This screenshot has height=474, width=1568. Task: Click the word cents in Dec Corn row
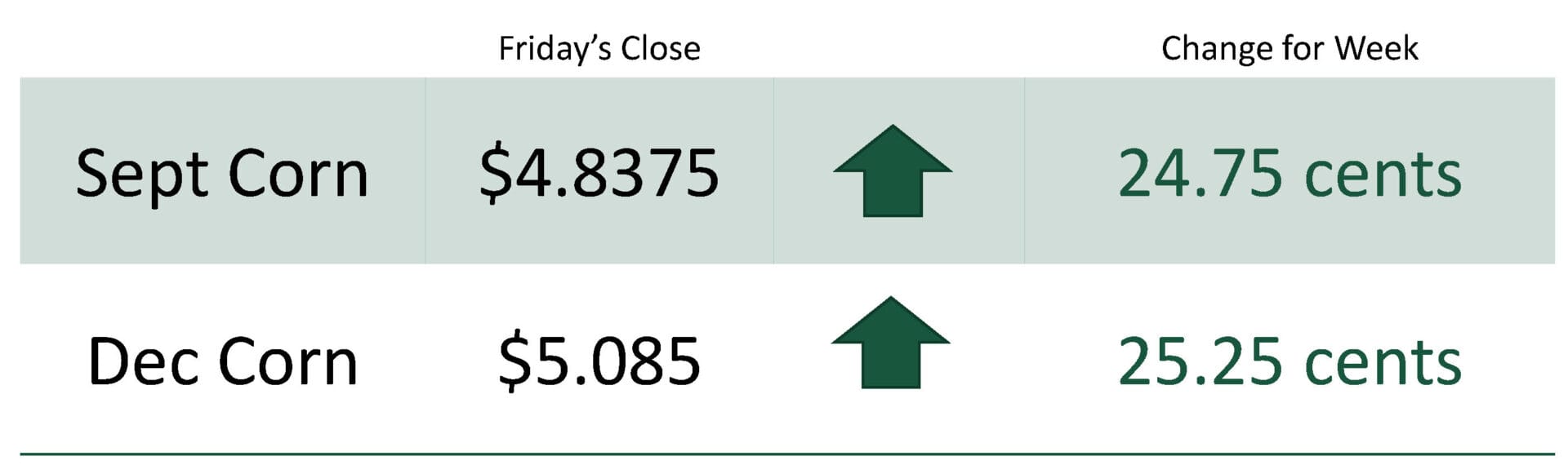click(x=1383, y=364)
